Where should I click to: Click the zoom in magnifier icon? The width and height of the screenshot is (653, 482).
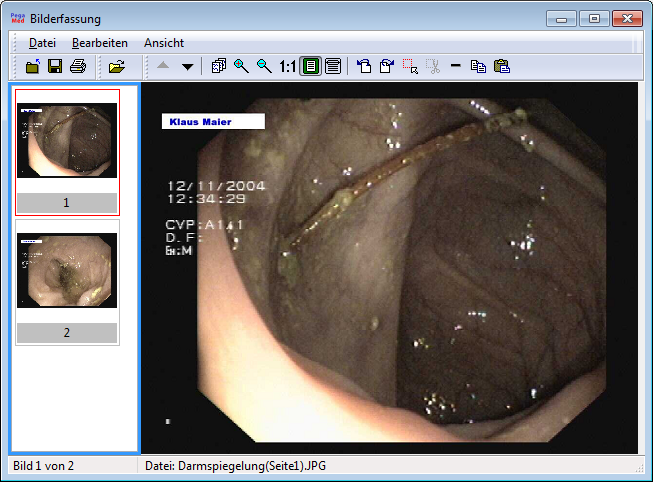pos(241,67)
